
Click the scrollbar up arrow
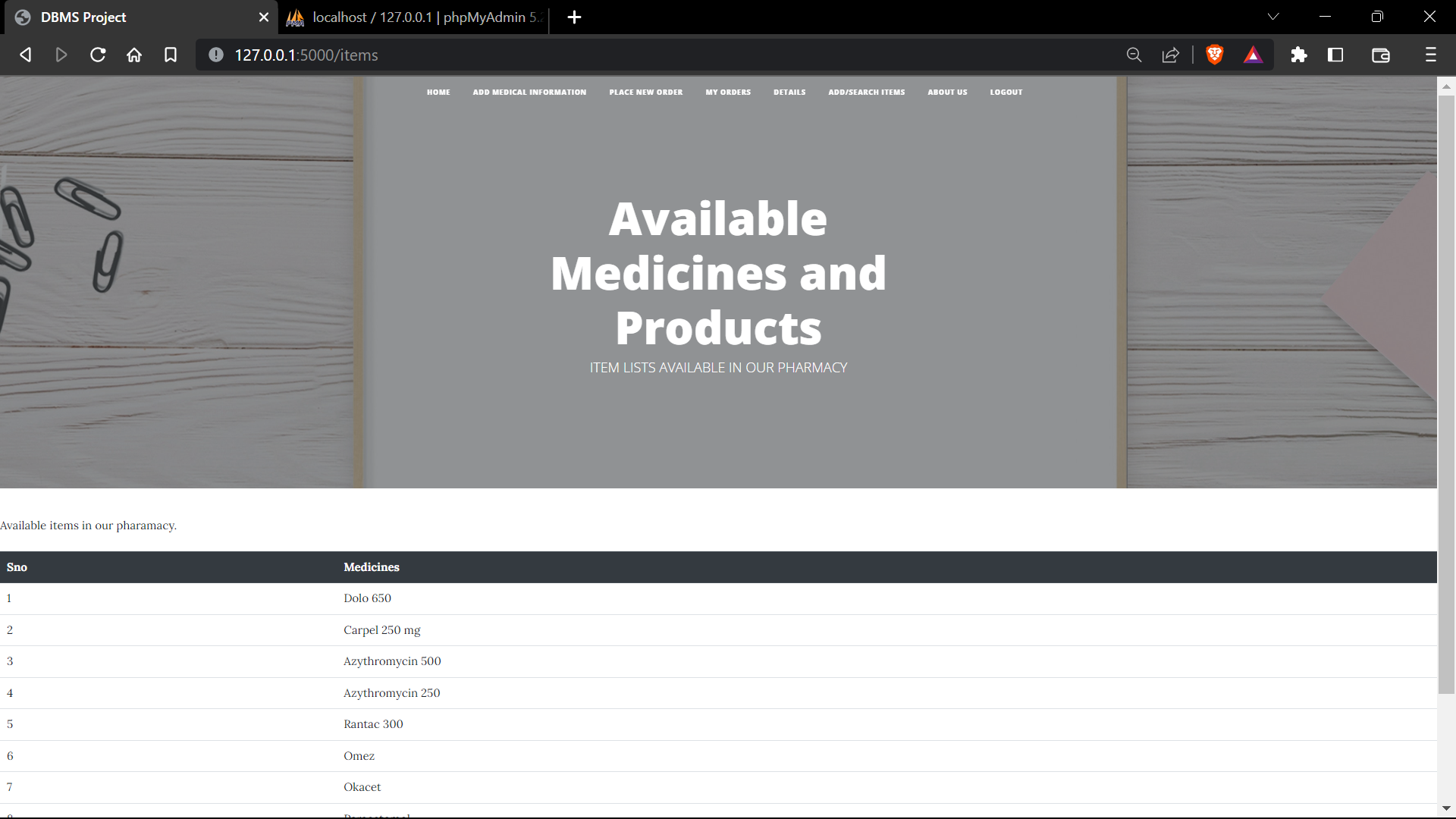click(1446, 86)
